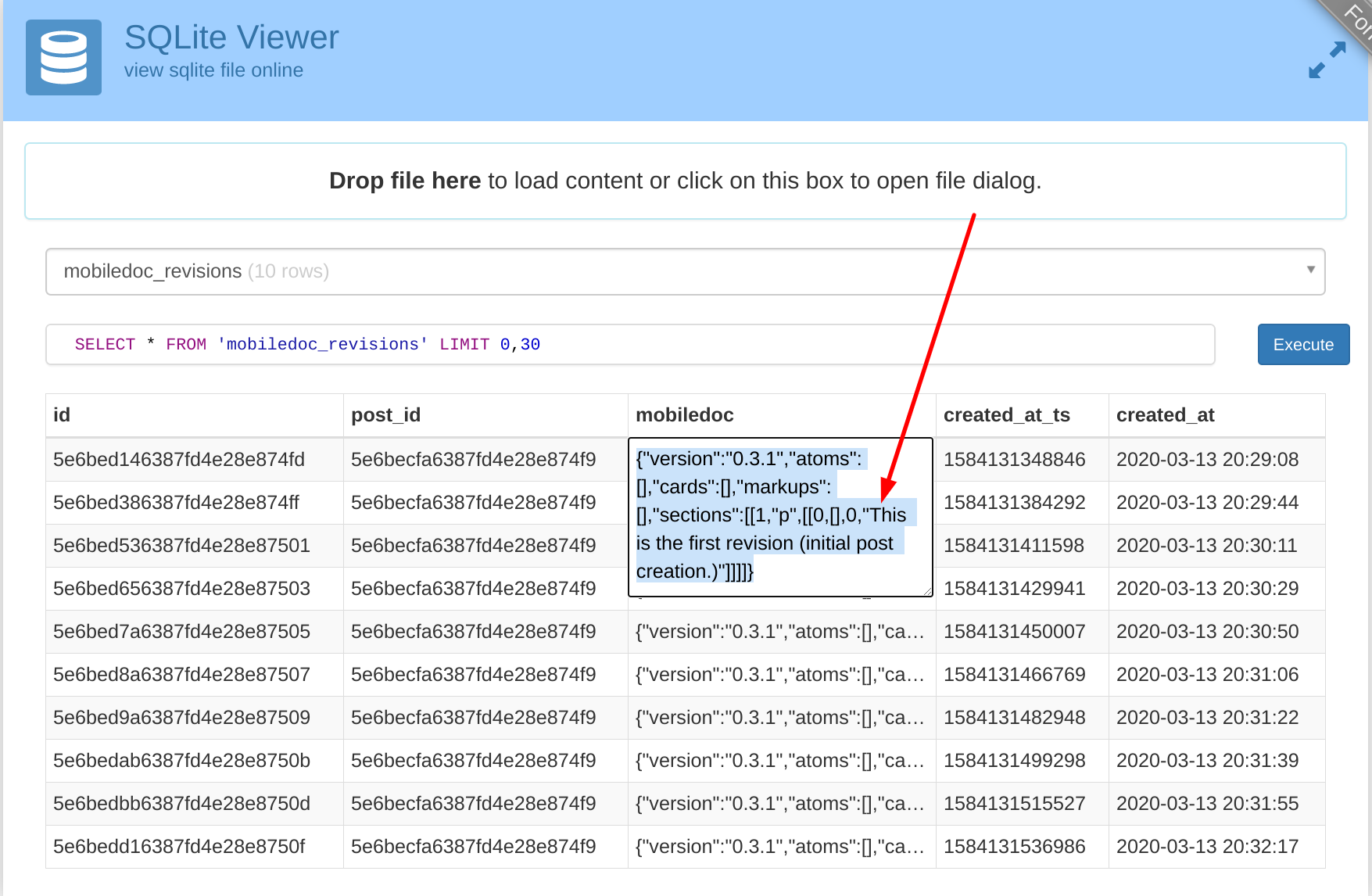The height and width of the screenshot is (896, 1372).
Task: Click mobiledoc cell in the 20:31:22 row
Action: (780, 718)
